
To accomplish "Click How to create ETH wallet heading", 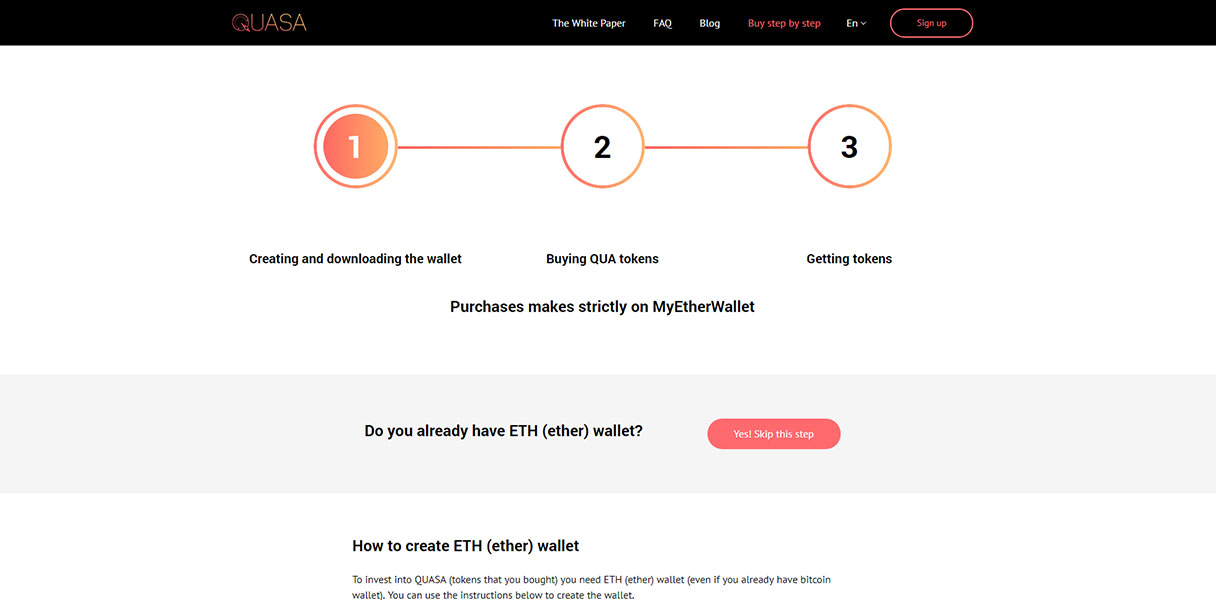I will 466,546.
